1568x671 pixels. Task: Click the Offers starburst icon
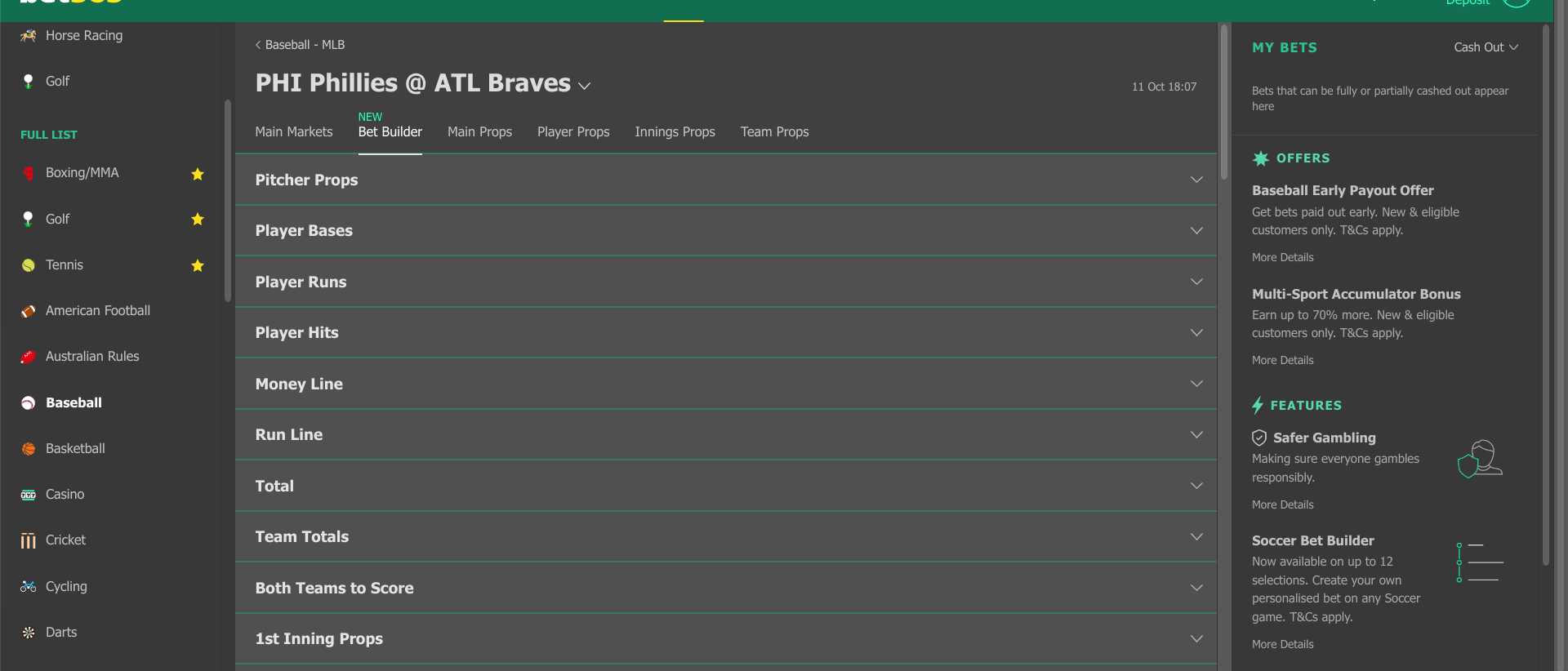pyautogui.click(x=1261, y=158)
